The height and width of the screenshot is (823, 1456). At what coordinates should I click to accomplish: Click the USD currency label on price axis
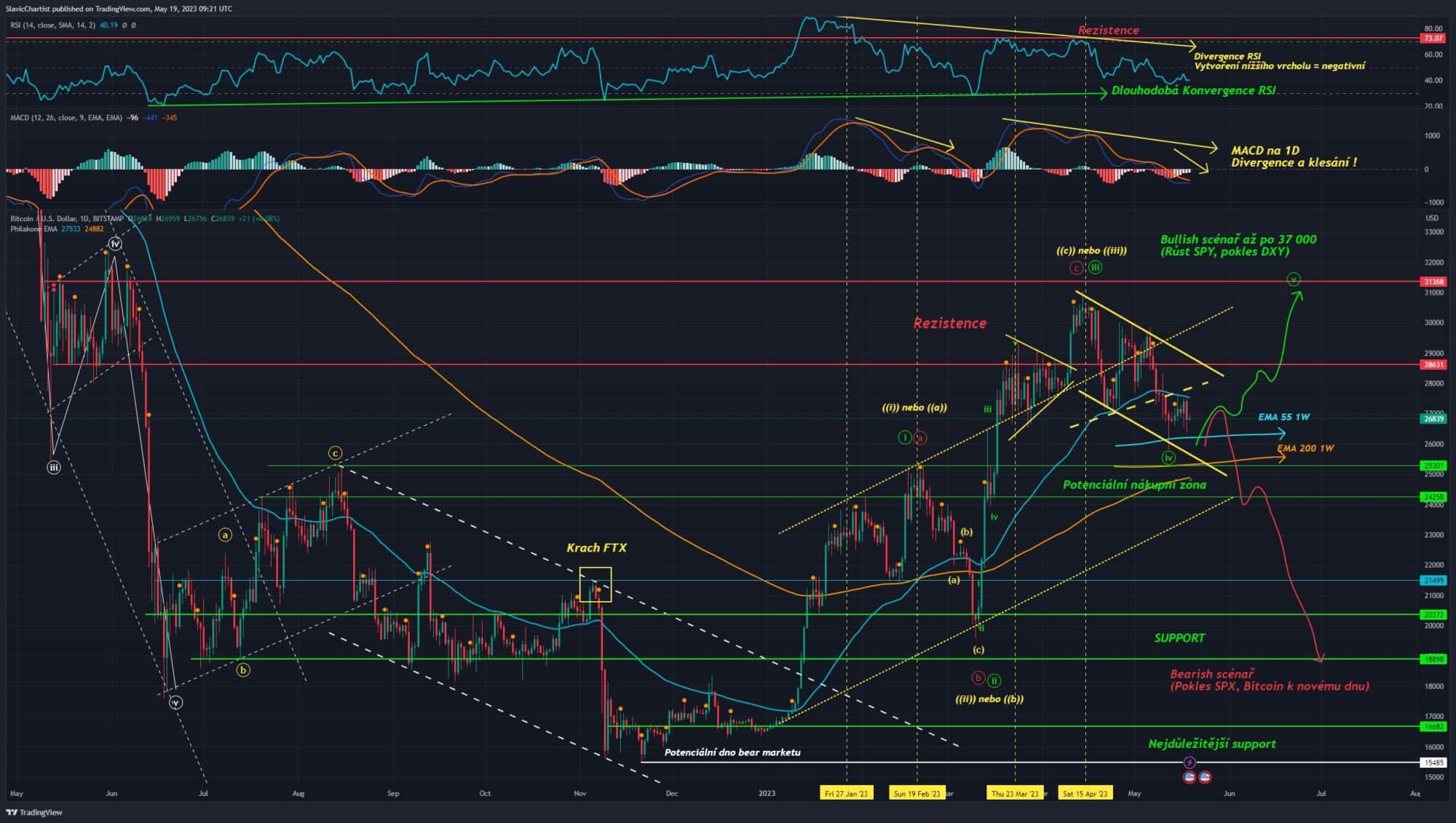click(x=1431, y=218)
